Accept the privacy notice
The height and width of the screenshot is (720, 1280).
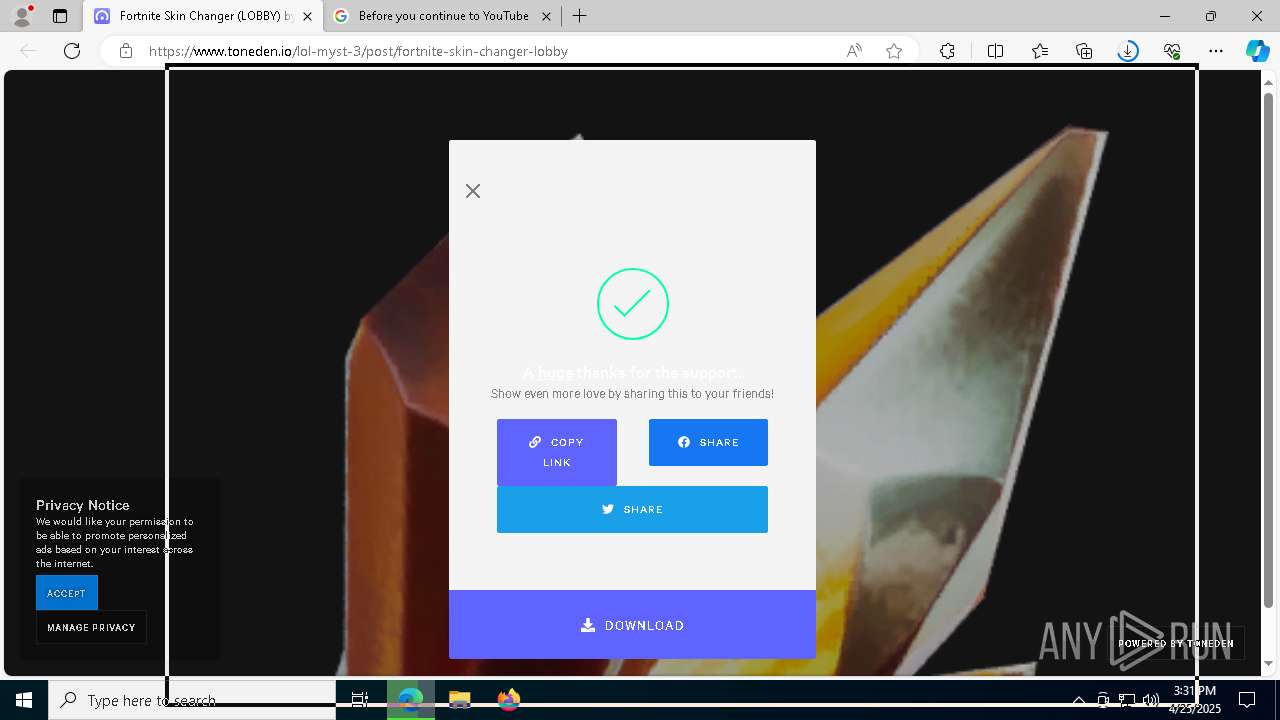click(67, 593)
